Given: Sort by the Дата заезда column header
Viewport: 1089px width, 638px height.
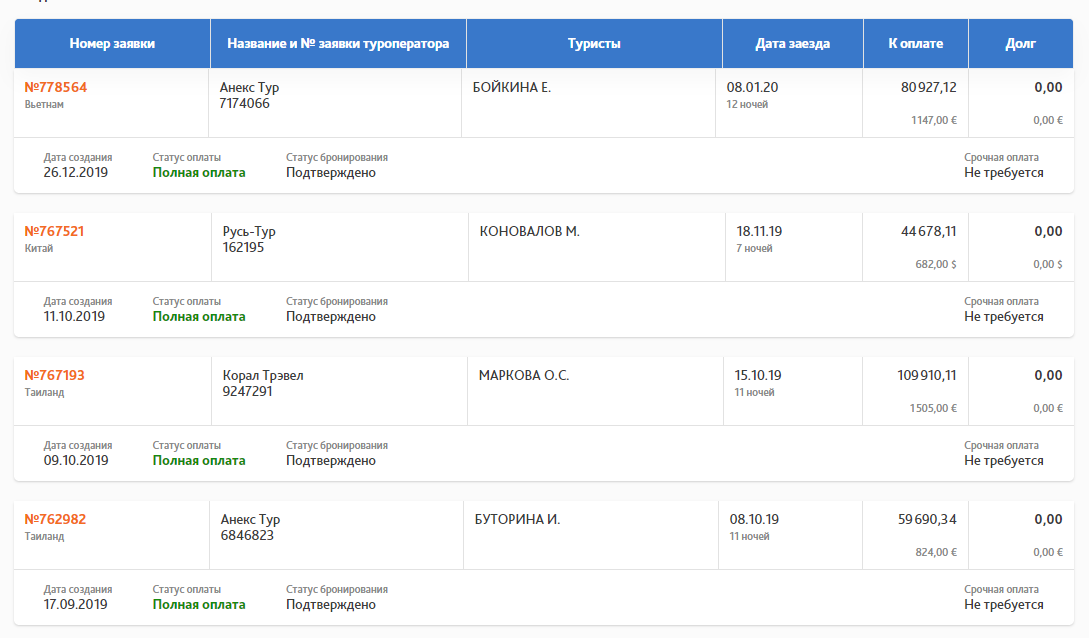Looking at the screenshot, I should 792,43.
